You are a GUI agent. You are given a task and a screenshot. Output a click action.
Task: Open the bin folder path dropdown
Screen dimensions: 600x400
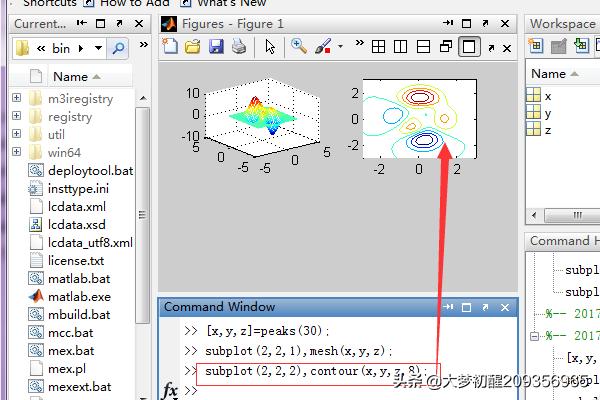[x=98, y=47]
